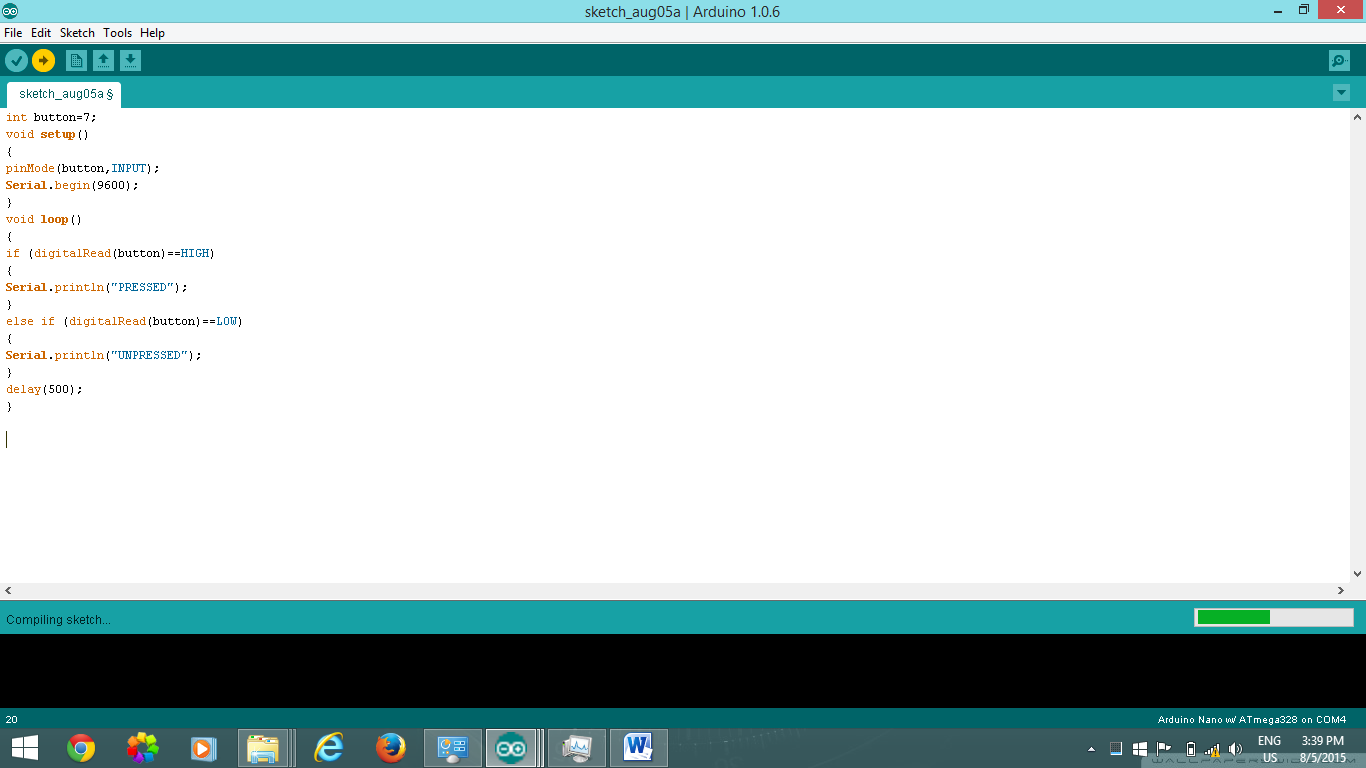1366x768 pixels.
Task: Open Google Chrome from taskbar
Action: coord(81,748)
